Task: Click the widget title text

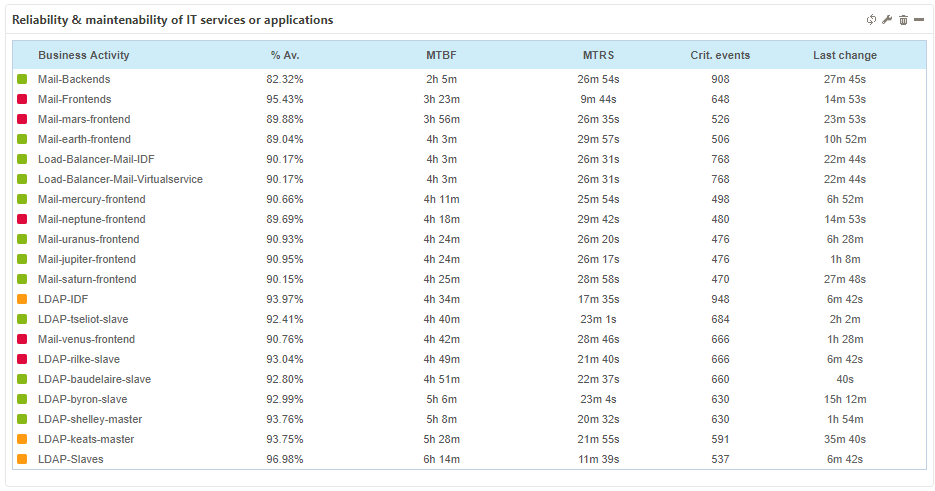Action: pyautogui.click(x=173, y=20)
